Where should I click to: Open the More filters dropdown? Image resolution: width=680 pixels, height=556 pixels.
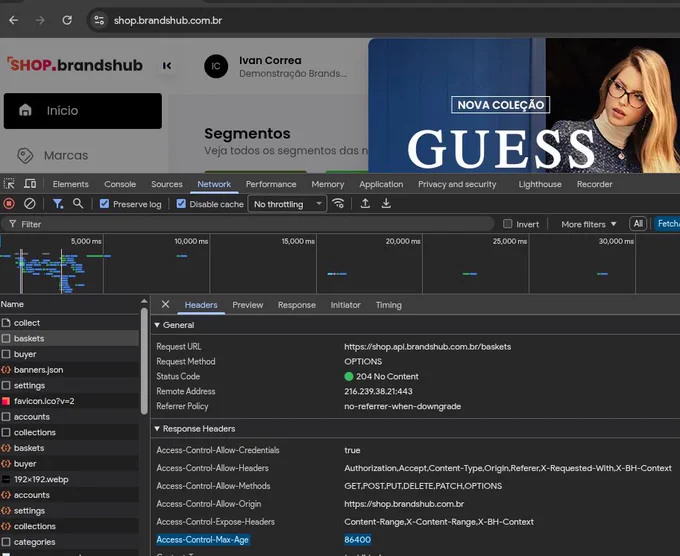tap(588, 224)
